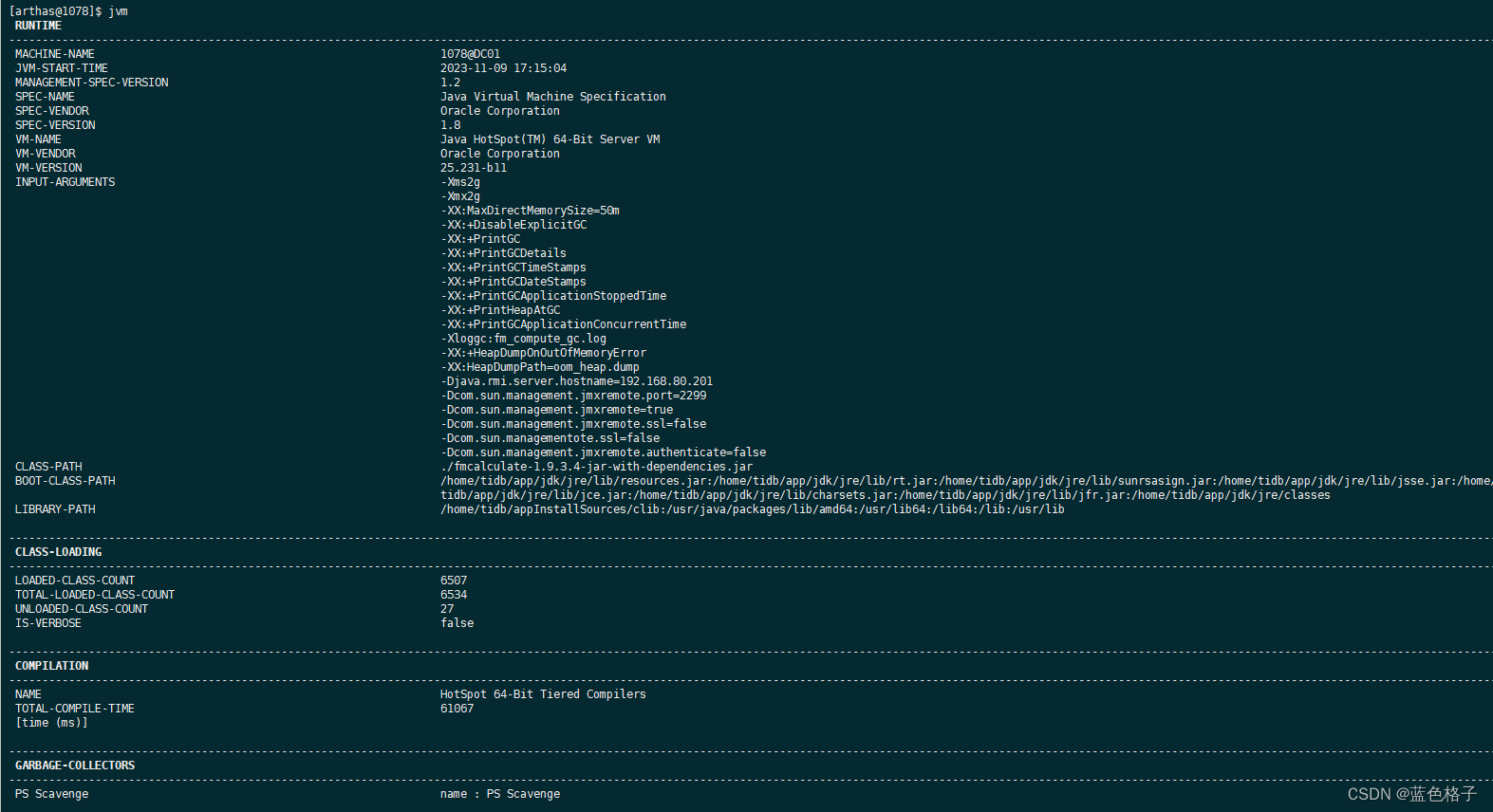1493x812 pixels.
Task: Click the BOOT-CLASS-PATH label
Action: tap(65, 481)
